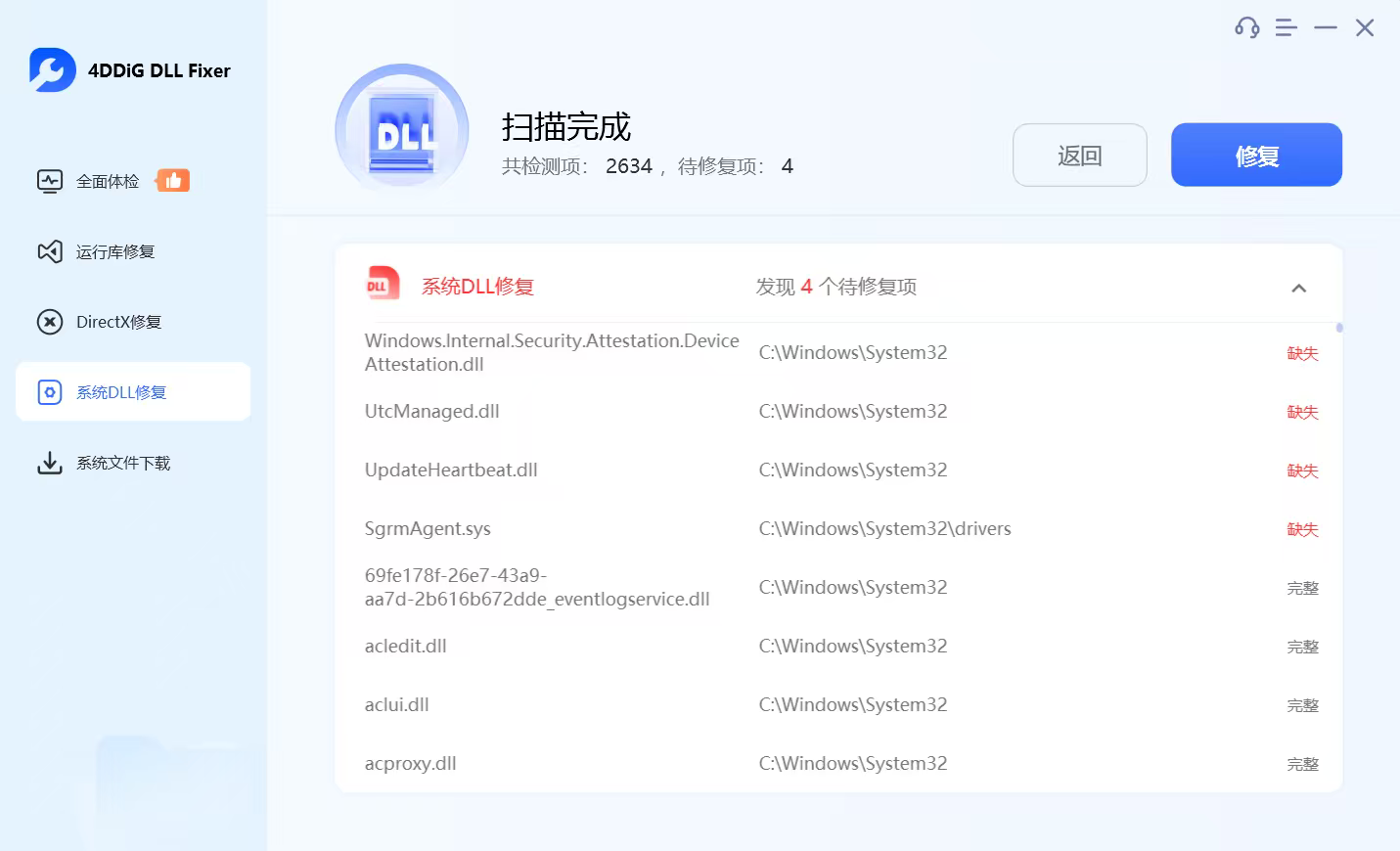Click the system DLL repair gear icon

pyautogui.click(x=50, y=392)
